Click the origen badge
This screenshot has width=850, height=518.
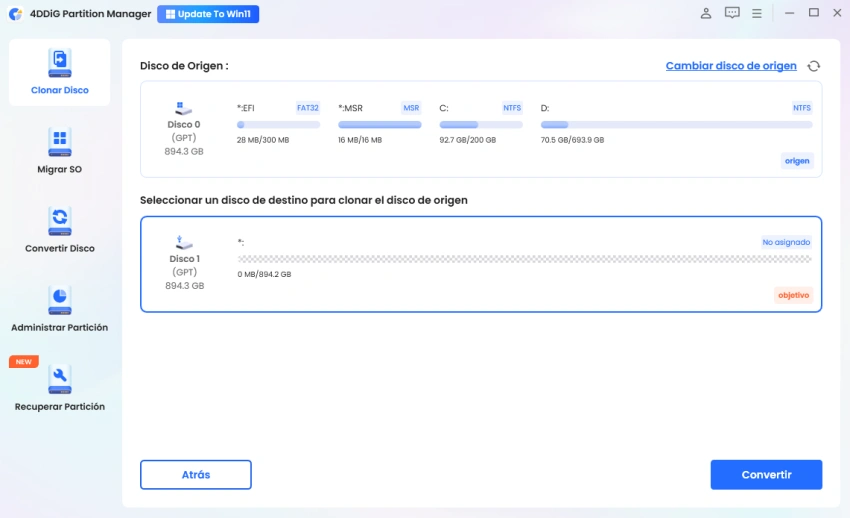[797, 161]
